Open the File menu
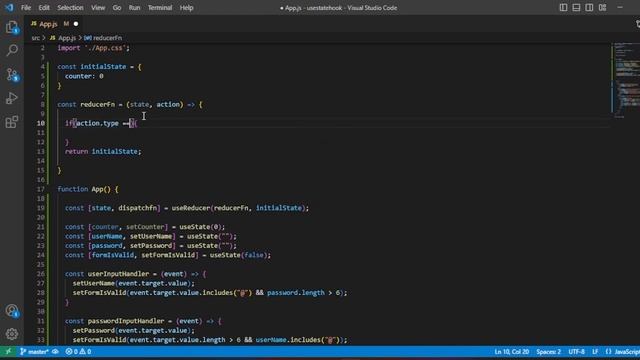Screen dimensions: 640x360 coord(26,7)
